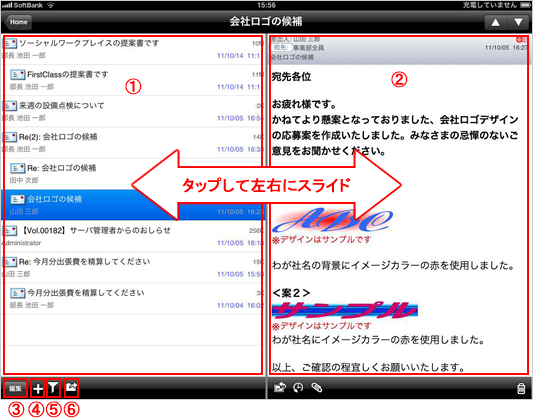
Task: Open message Re(2): 会社ロゴの候補
Action: (133, 143)
